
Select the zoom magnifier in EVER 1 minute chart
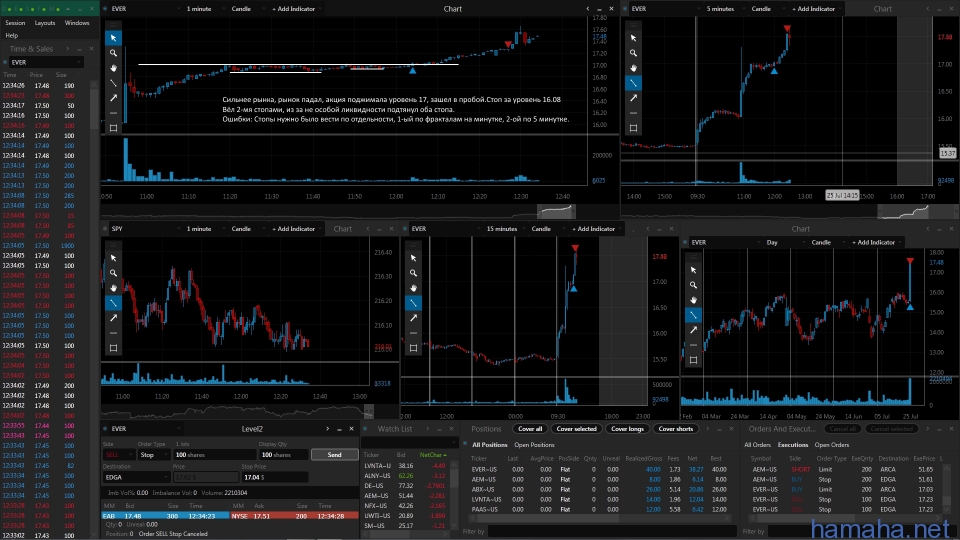tap(113, 53)
